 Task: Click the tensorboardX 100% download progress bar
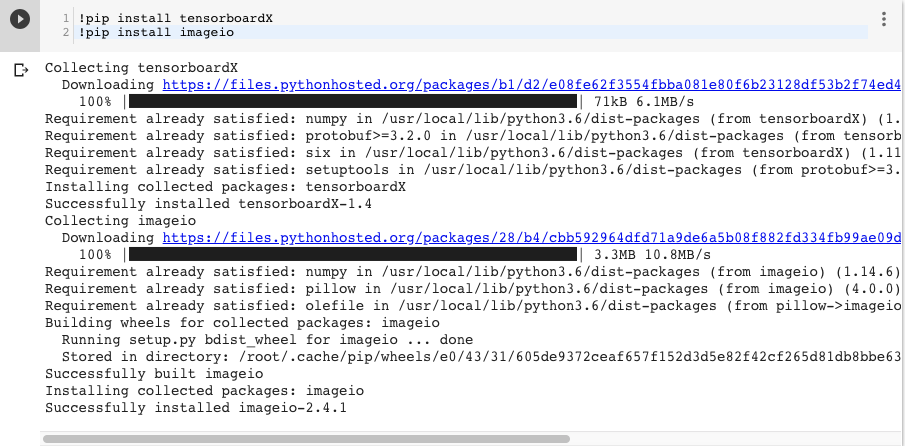click(x=353, y=102)
